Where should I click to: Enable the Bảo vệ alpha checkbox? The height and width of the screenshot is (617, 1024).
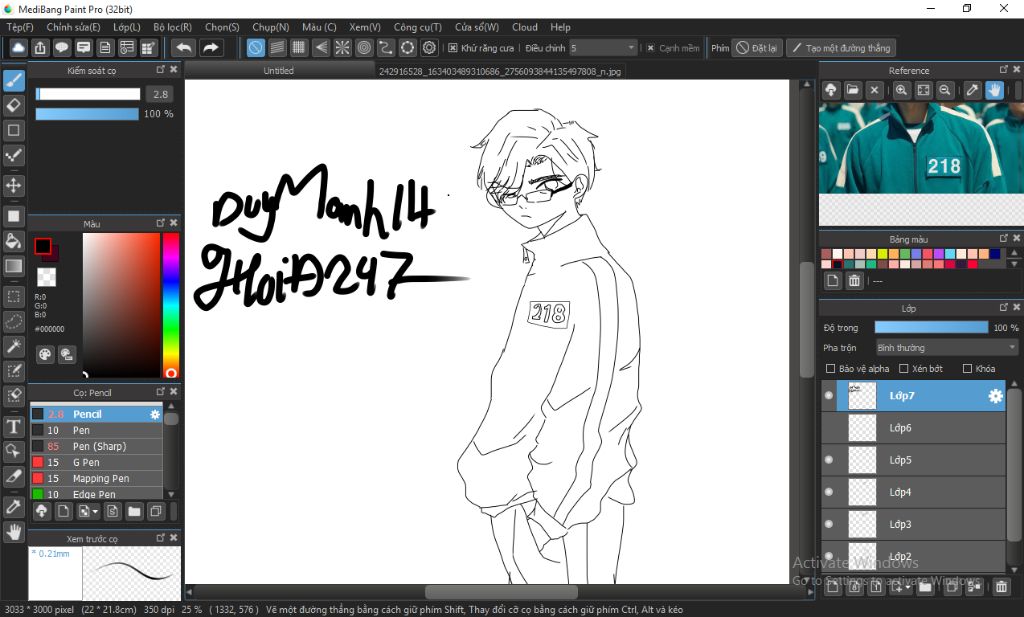point(831,369)
